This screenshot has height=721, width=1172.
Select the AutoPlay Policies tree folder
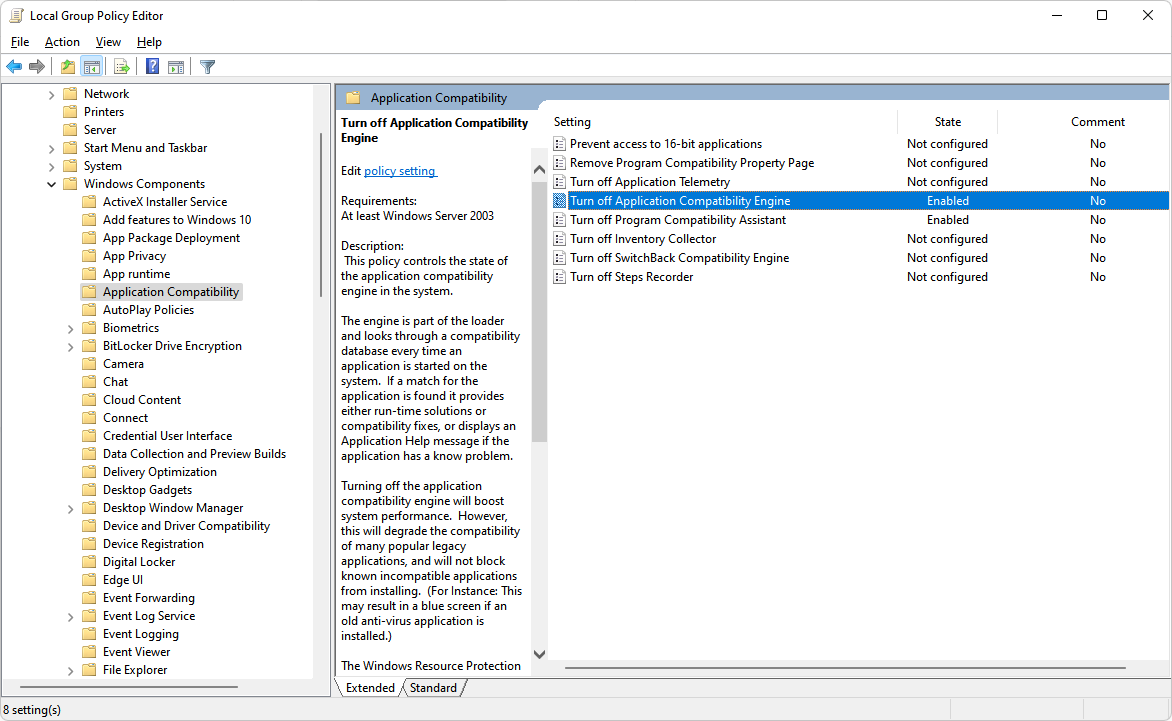tap(148, 310)
